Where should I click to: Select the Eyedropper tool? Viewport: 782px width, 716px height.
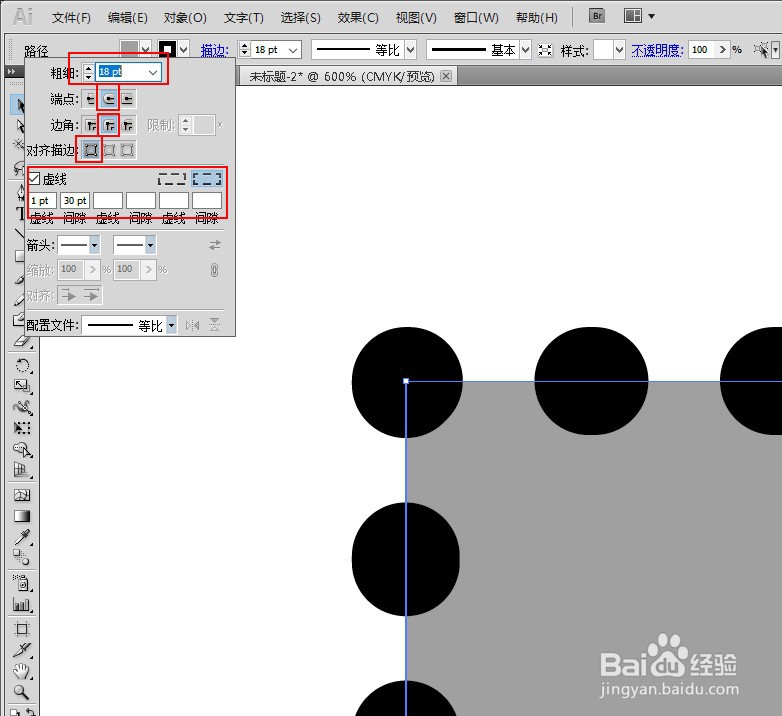(x=22, y=537)
